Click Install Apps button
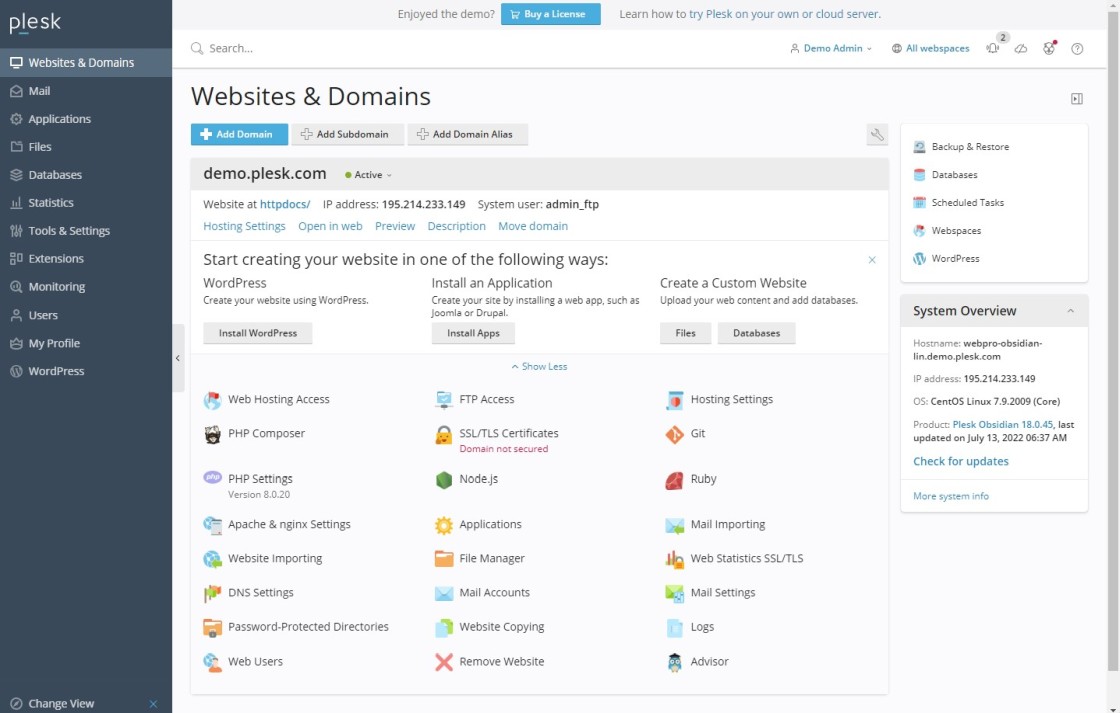1120x713 pixels. 473,333
